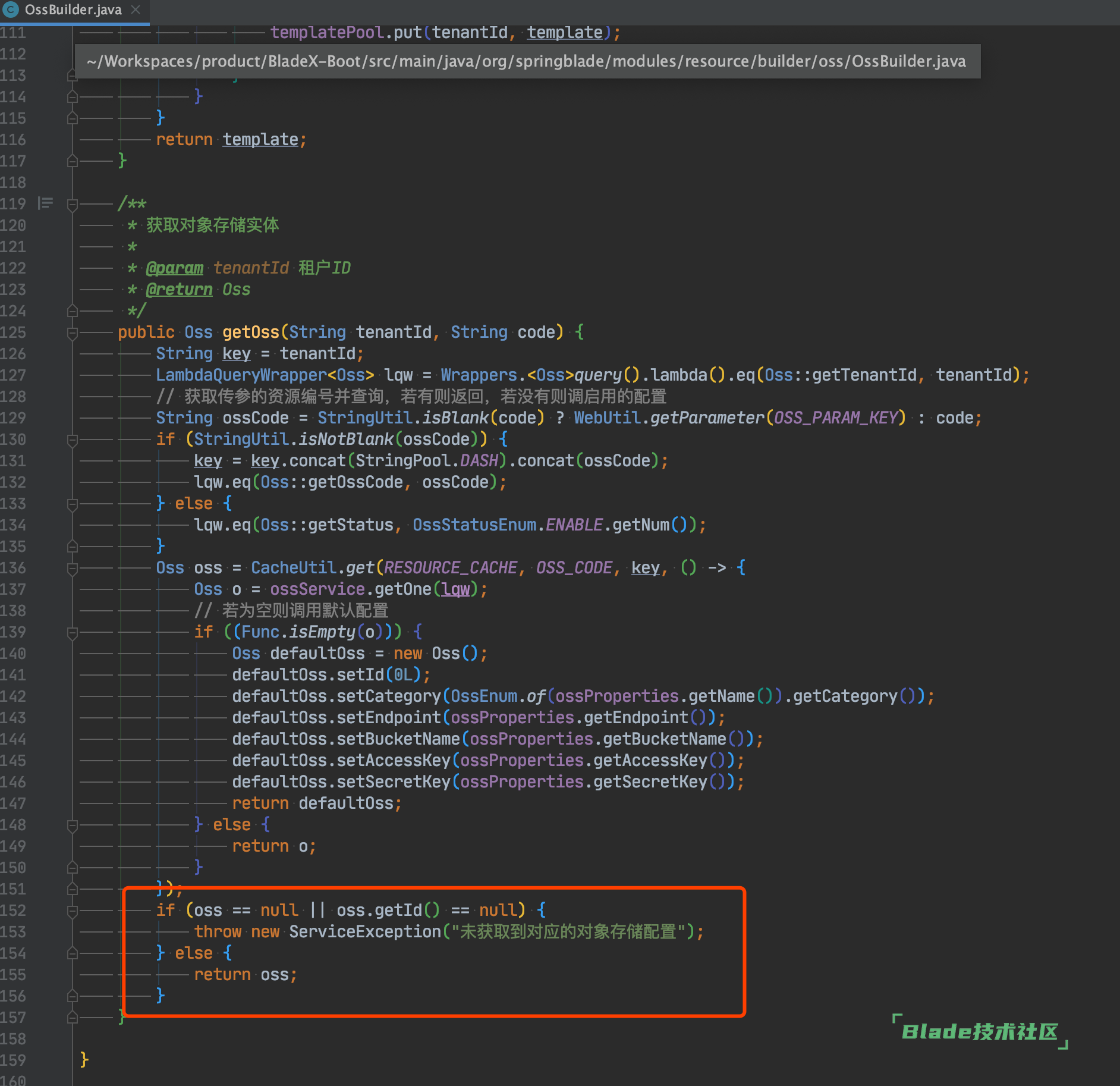Click the underlined template variable on line 116
This screenshot has width=1120, height=1086.
tap(260, 140)
